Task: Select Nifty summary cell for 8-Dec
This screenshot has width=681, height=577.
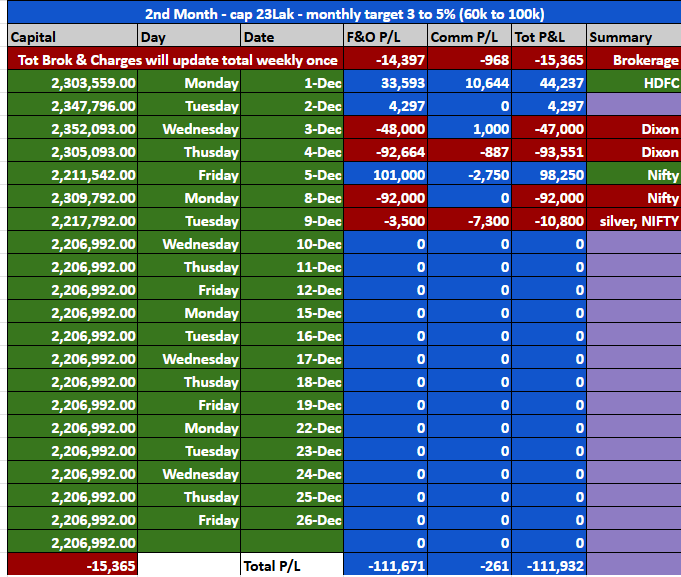Action: pos(634,198)
